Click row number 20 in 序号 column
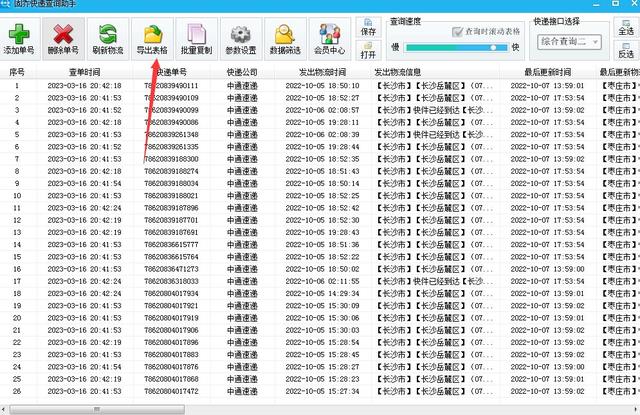The width and height of the screenshot is (640, 415). tap(17, 318)
